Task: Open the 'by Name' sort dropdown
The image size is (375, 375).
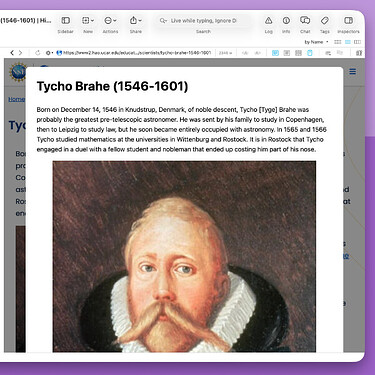Action: [316, 42]
